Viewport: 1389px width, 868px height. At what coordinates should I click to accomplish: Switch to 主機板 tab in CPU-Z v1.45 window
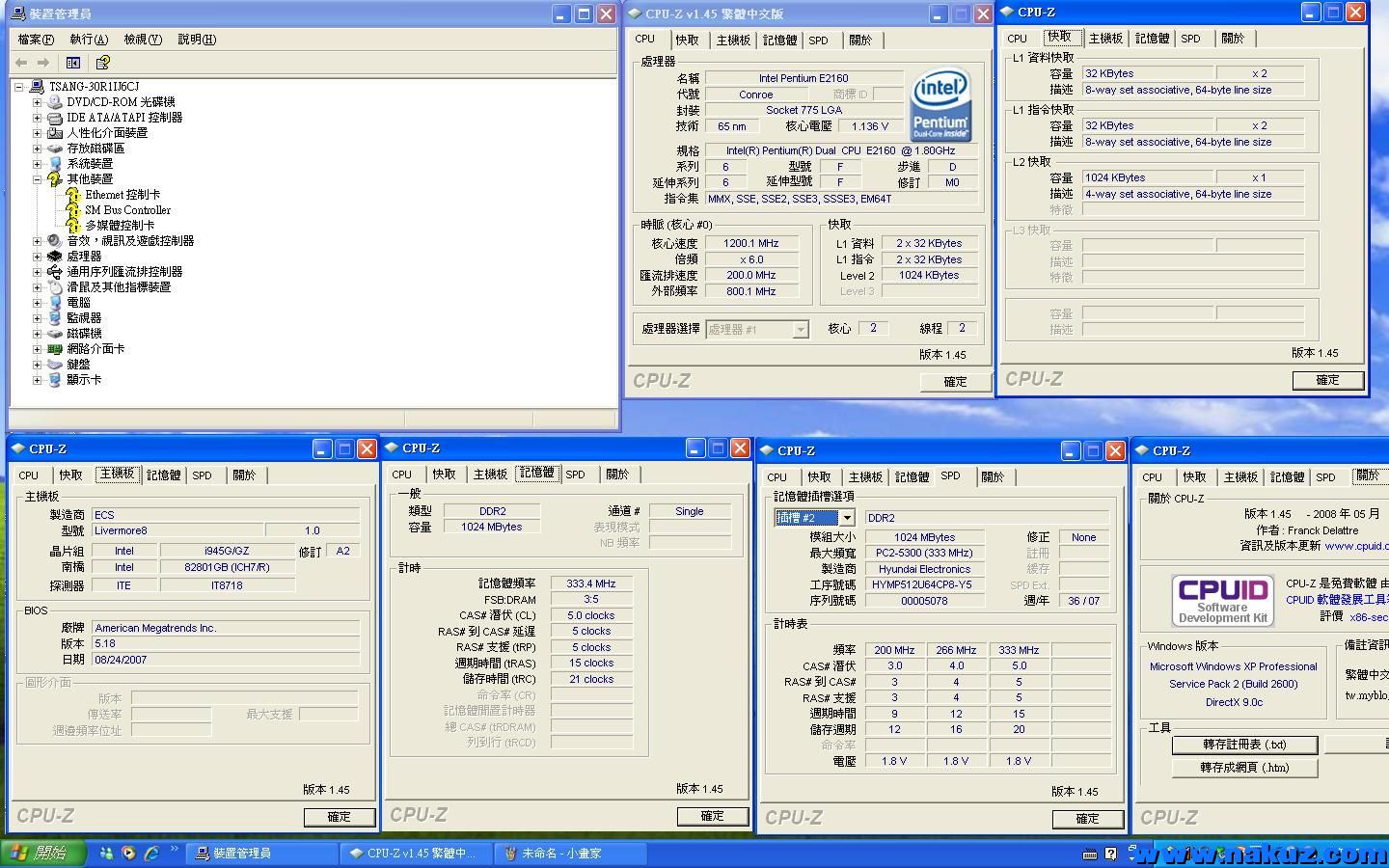tap(733, 41)
